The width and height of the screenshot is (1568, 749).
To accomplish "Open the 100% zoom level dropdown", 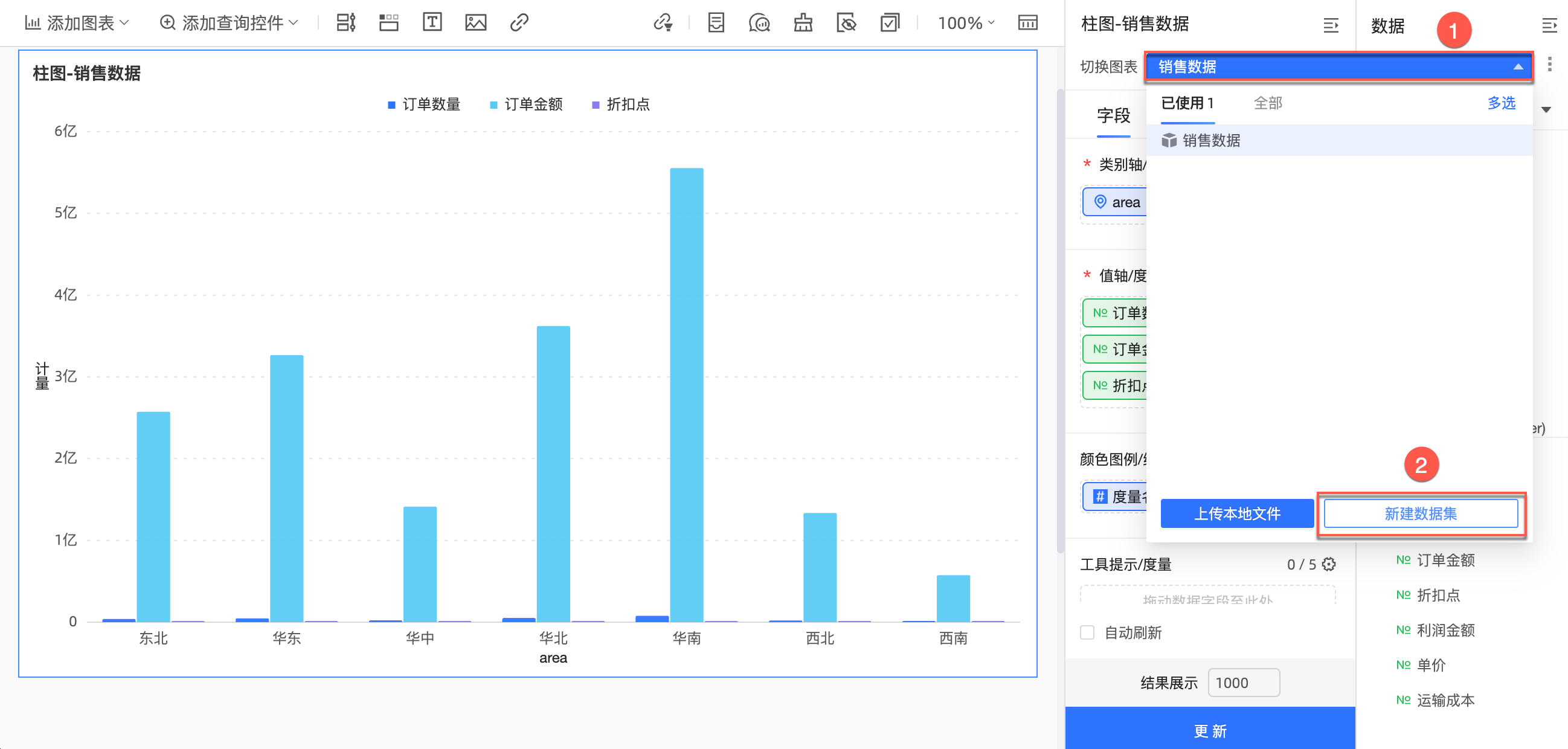I will tap(965, 23).
